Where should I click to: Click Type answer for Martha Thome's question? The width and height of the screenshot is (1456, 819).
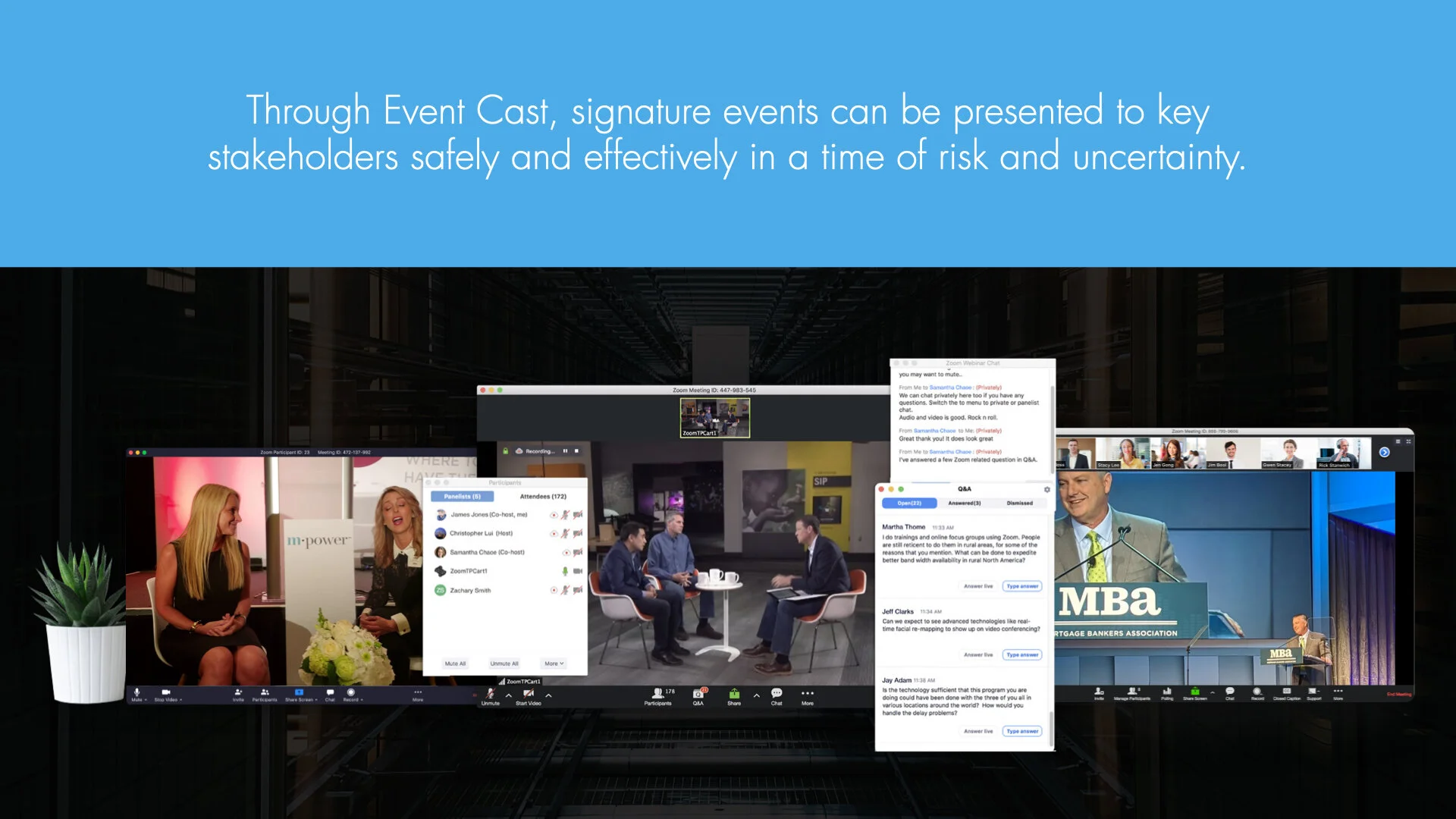coord(1022,586)
